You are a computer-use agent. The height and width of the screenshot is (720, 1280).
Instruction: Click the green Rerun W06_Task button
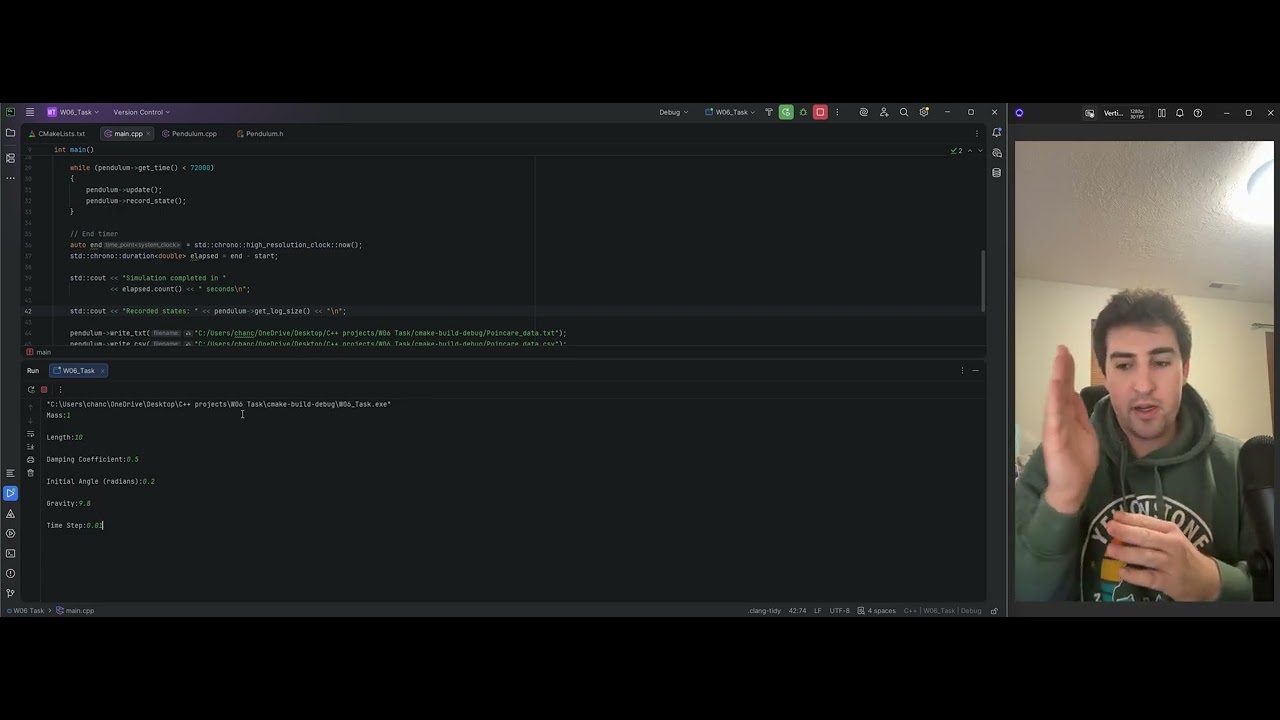[x=786, y=112]
